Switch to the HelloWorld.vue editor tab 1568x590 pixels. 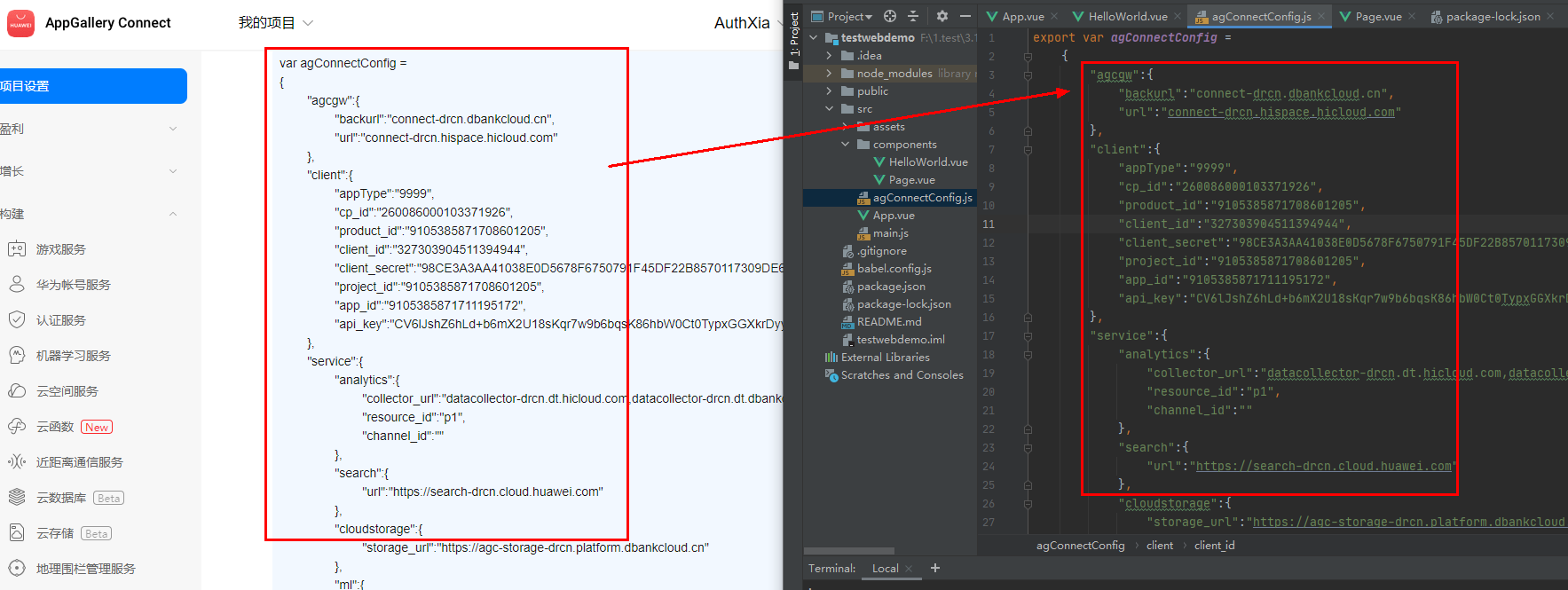coord(1127,16)
